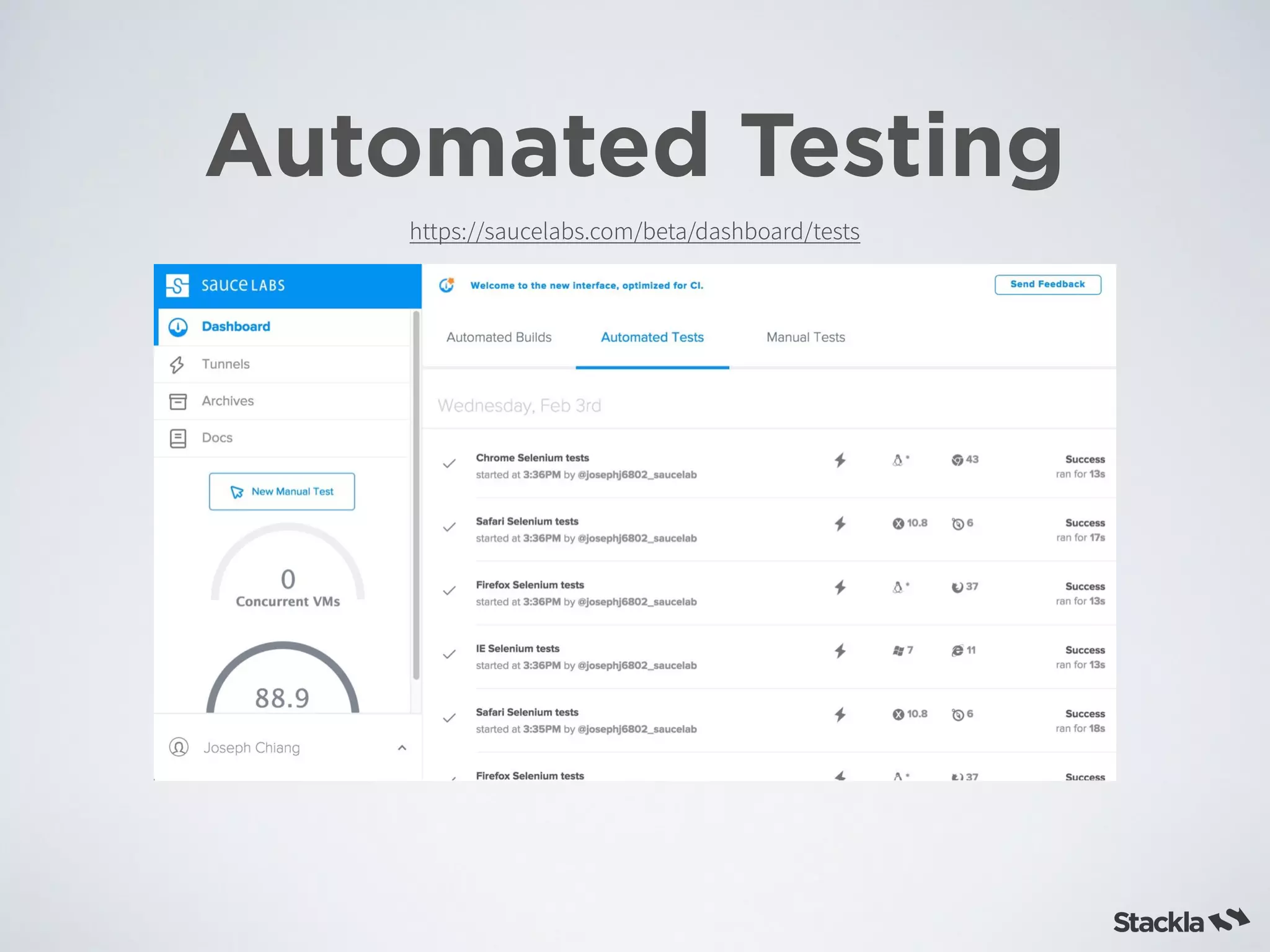This screenshot has height=952, width=1270.
Task: Click the Joseph Chiang user avatar icon
Action: click(x=179, y=747)
